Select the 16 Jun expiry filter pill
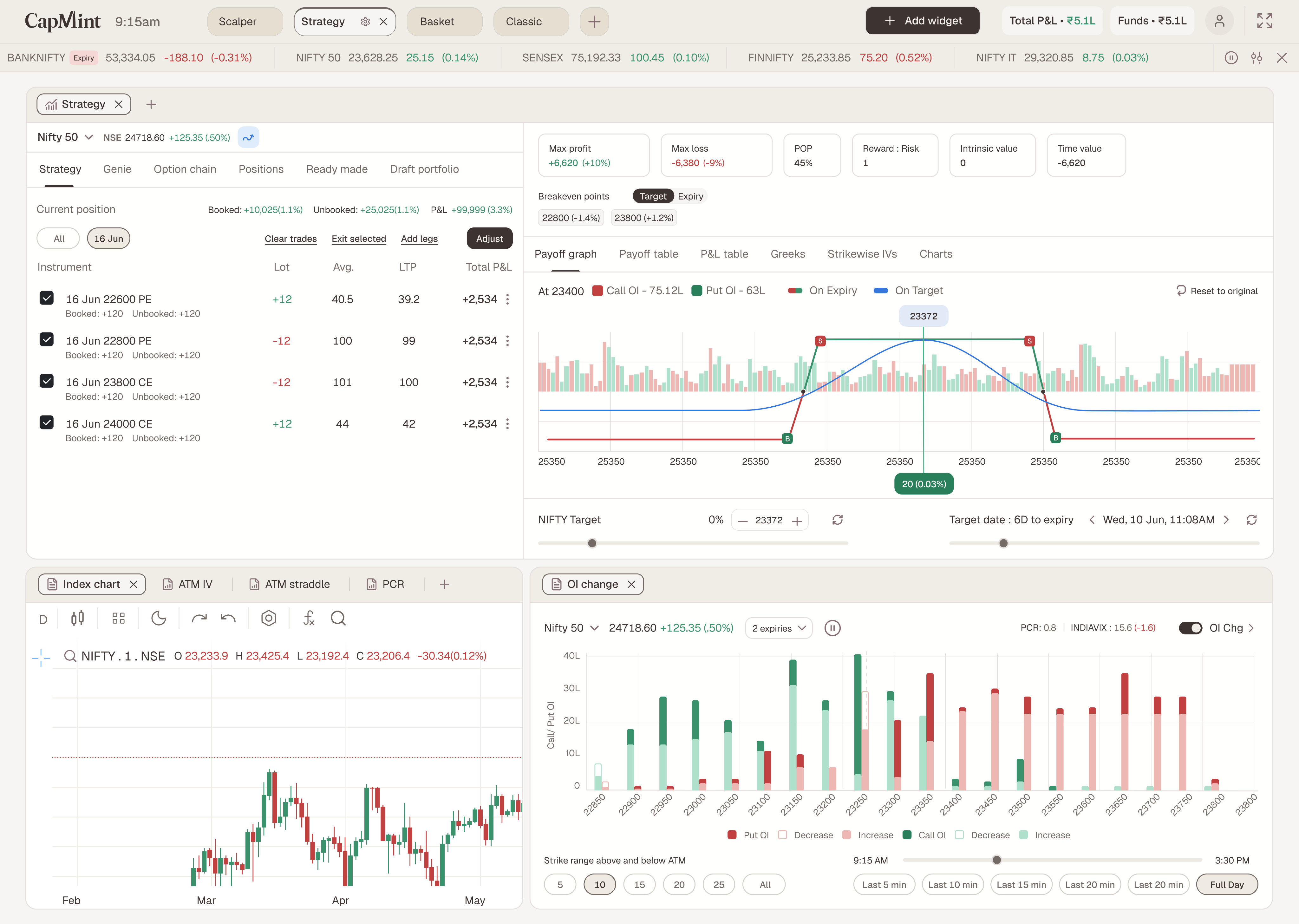Viewport: 1299px width, 924px height. 109,239
